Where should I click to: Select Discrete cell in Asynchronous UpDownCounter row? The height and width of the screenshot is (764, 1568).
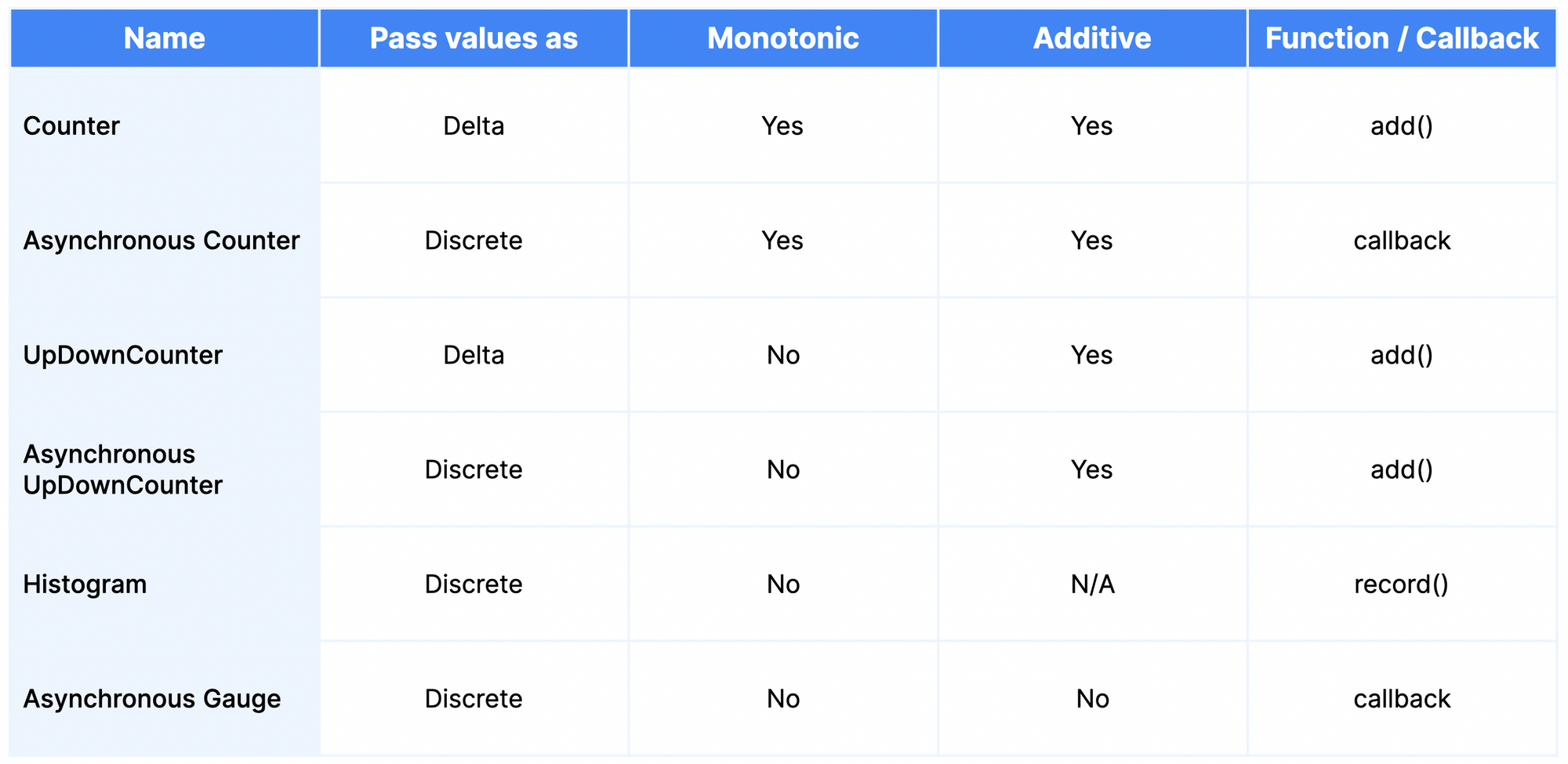(474, 469)
